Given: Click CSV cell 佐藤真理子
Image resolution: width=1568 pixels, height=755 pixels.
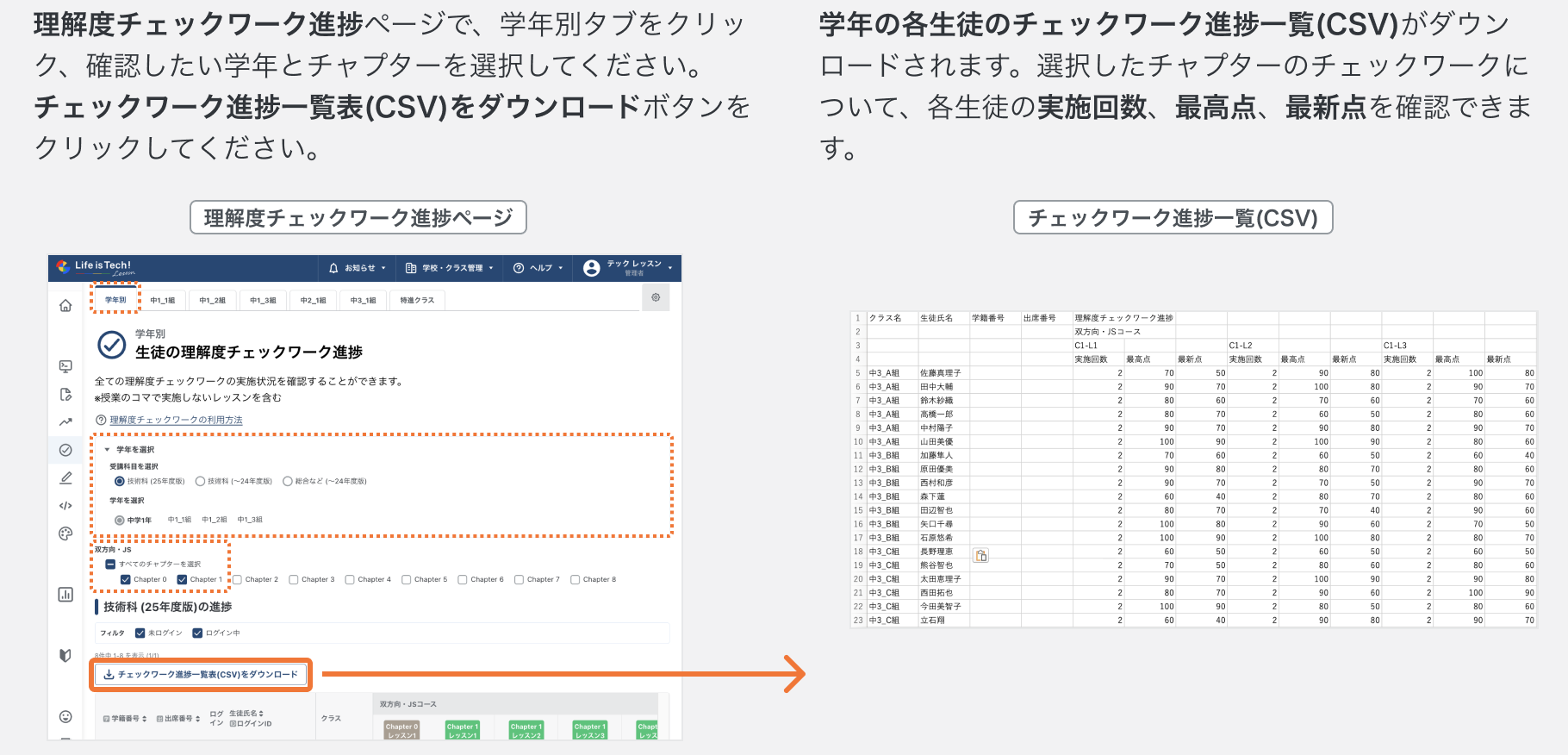Looking at the screenshot, I should pos(943,373).
